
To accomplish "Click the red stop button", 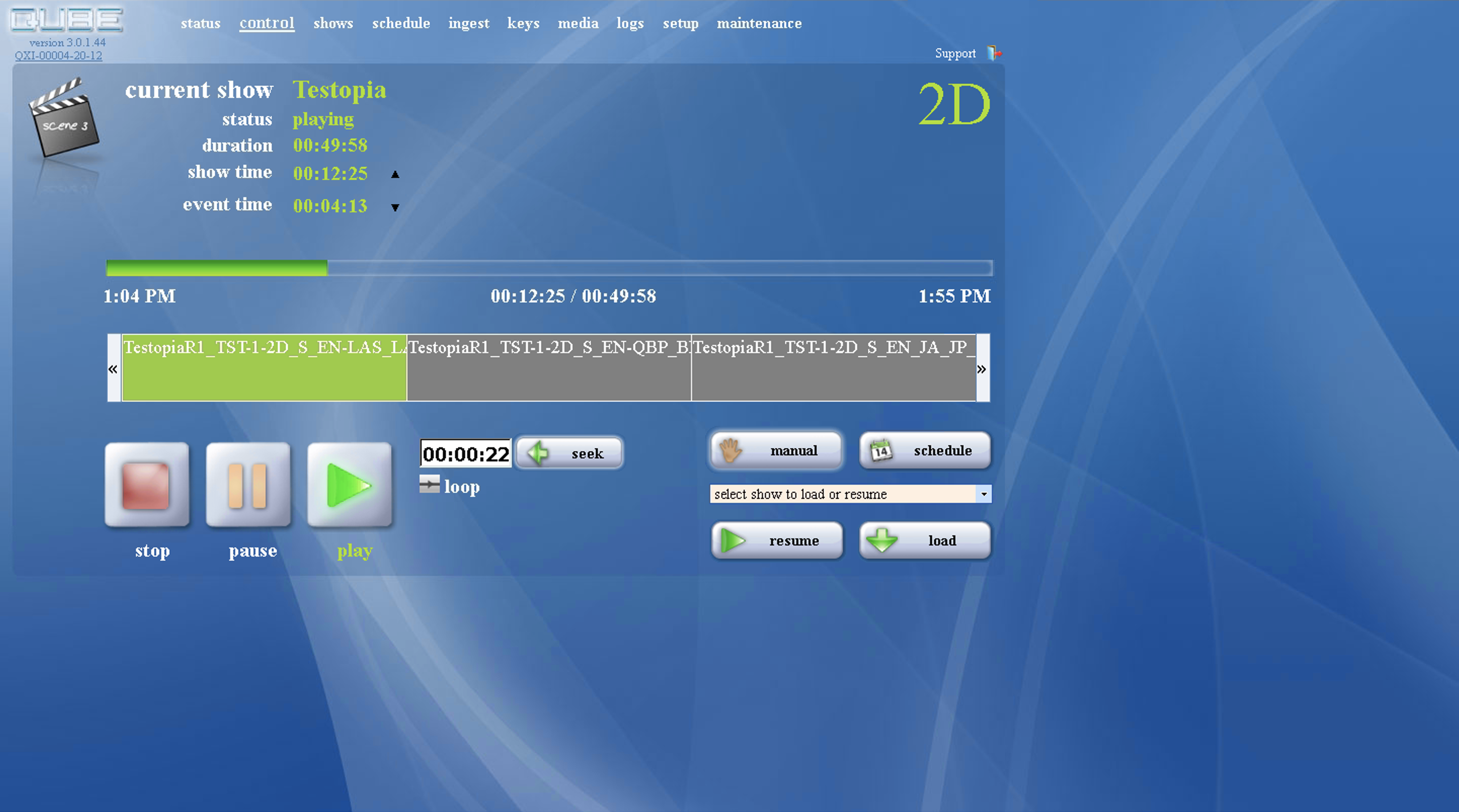I will click(147, 485).
